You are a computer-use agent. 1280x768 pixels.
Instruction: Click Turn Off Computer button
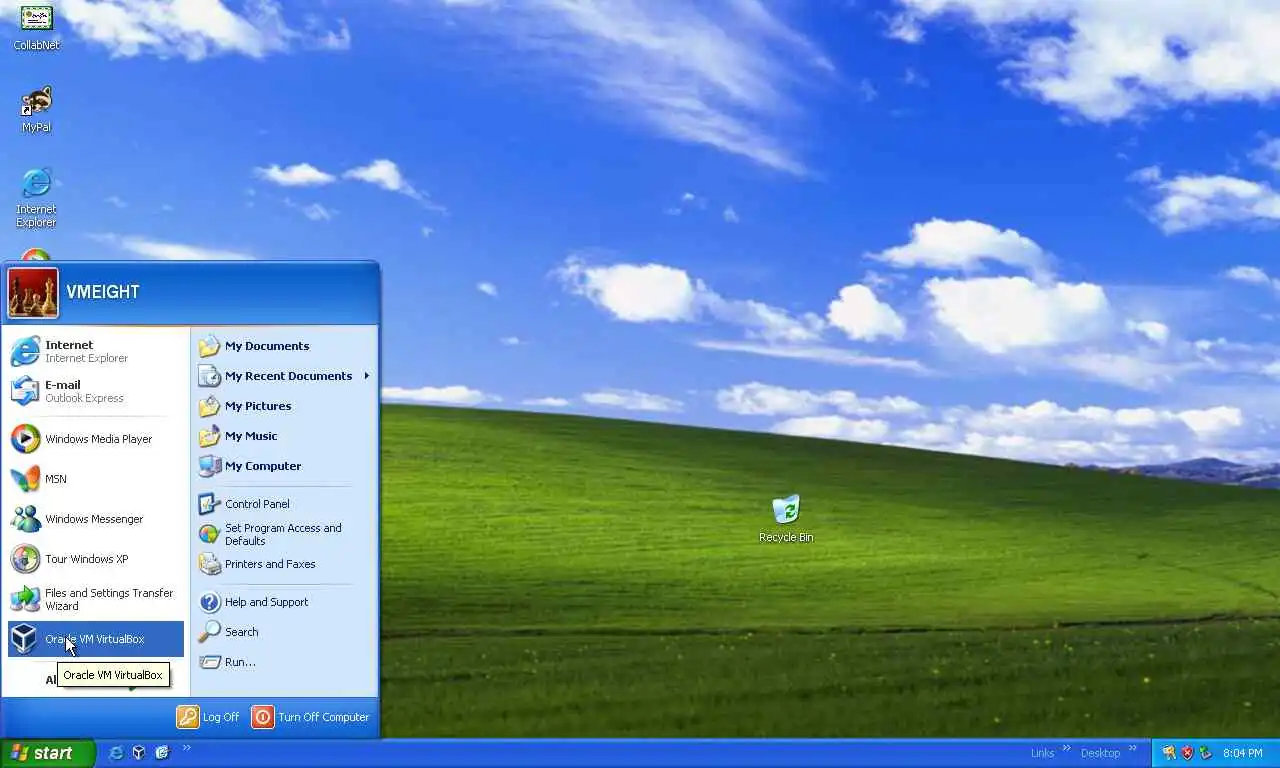(311, 717)
